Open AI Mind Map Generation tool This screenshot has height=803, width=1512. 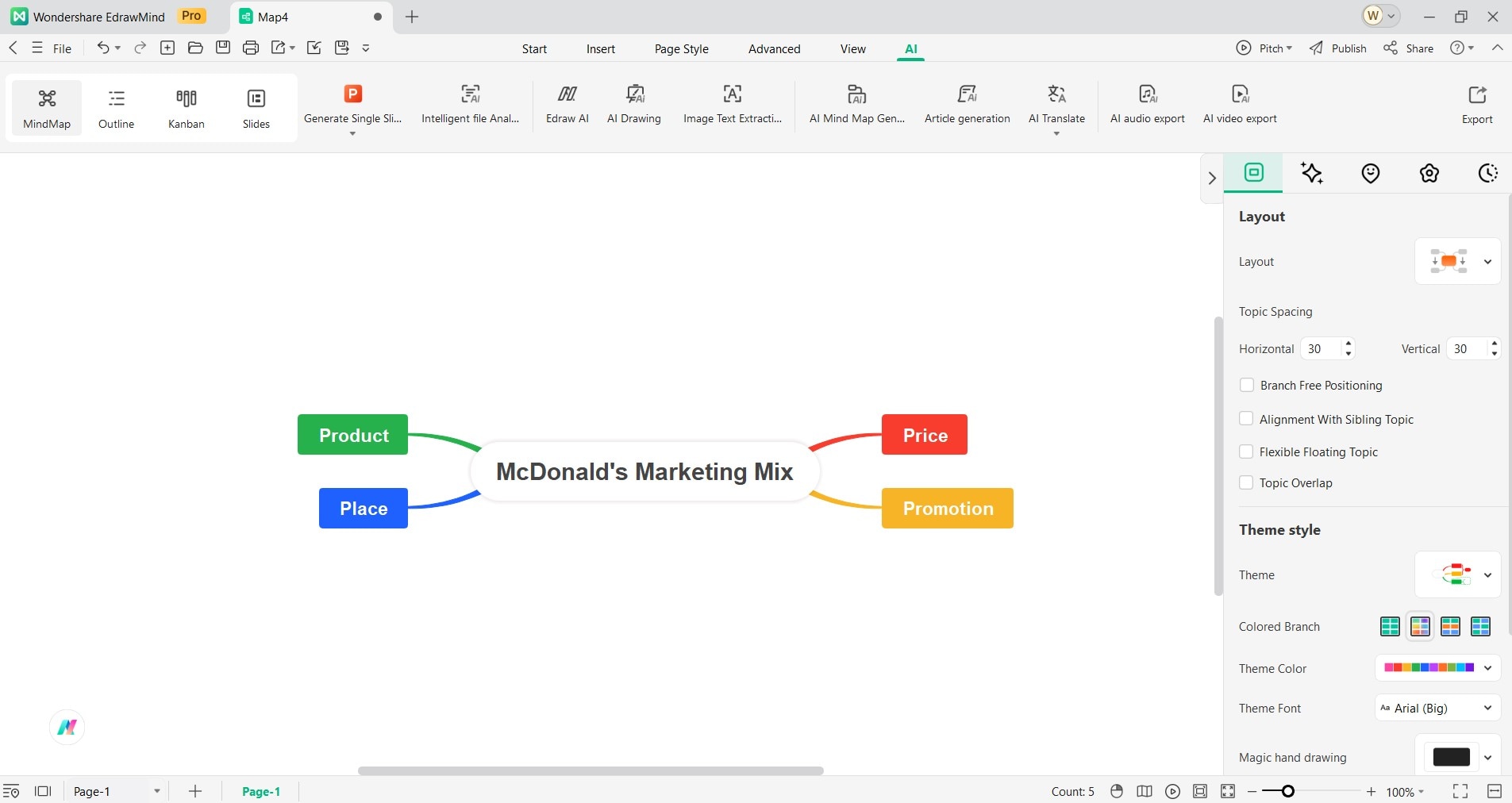coord(857,104)
